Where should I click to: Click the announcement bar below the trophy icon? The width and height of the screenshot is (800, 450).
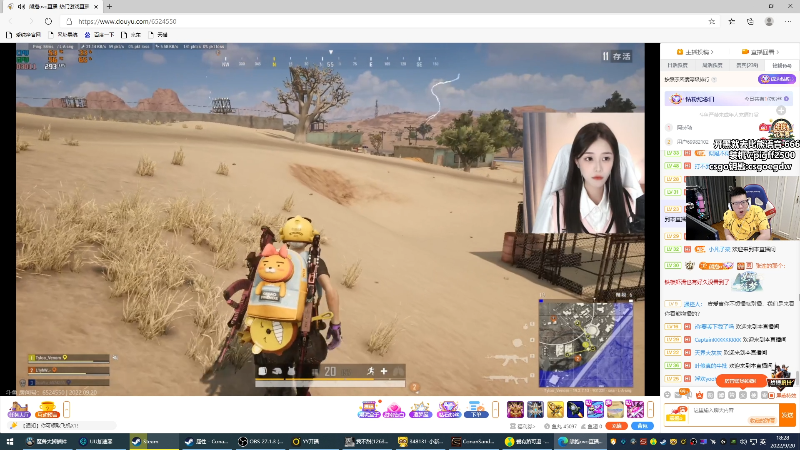(x=61, y=426)
